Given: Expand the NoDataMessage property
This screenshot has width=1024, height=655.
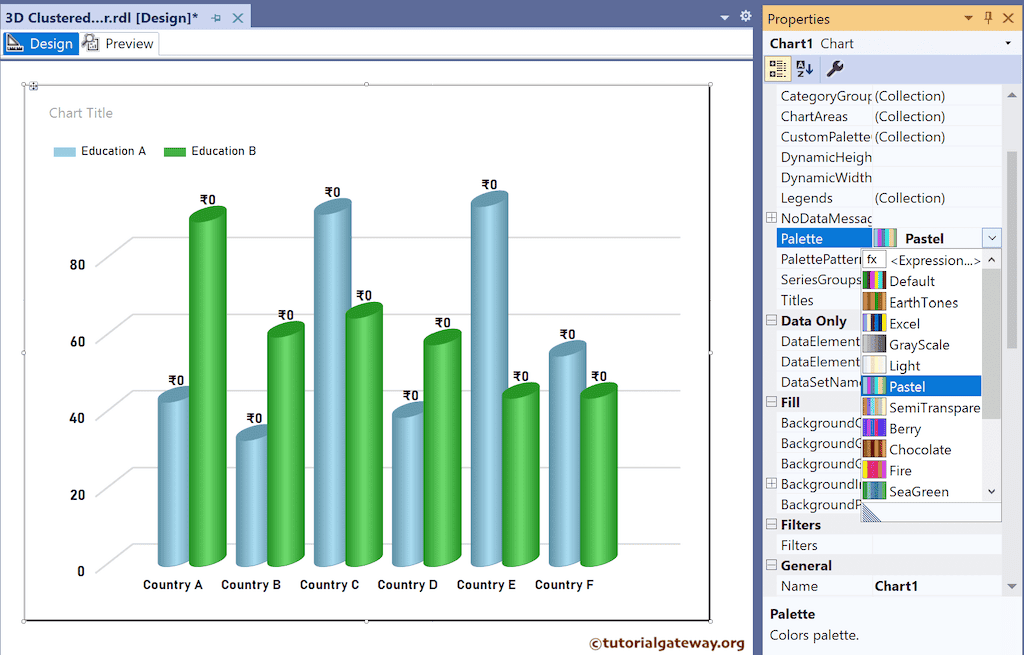Looking at the screenshot, I should pos(771,217).
